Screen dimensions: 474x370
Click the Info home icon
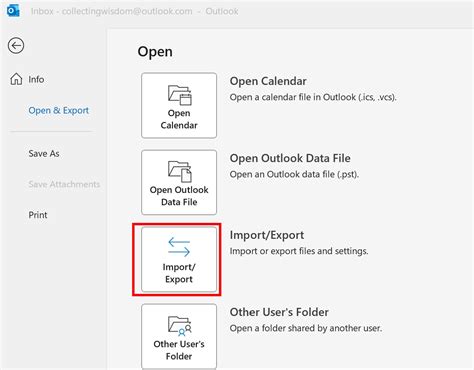coord(16,79)
